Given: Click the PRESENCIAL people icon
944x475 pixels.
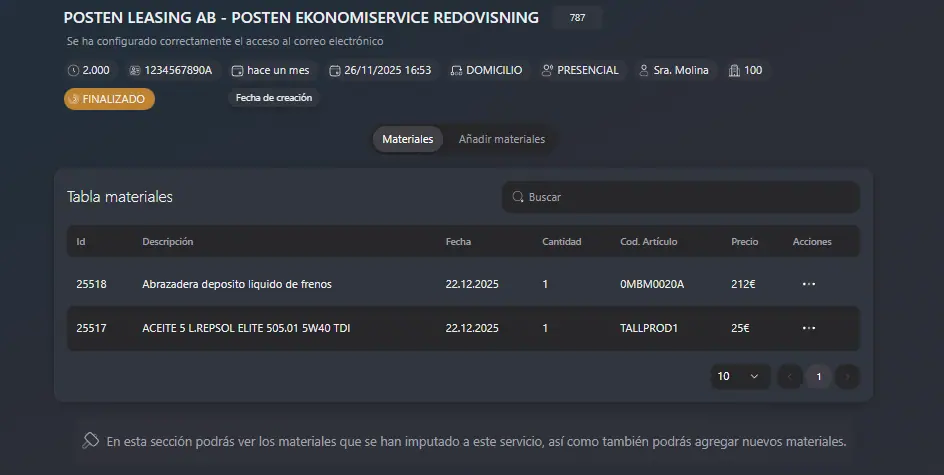Looking at the screenshot, I should [x=547, y=71].
